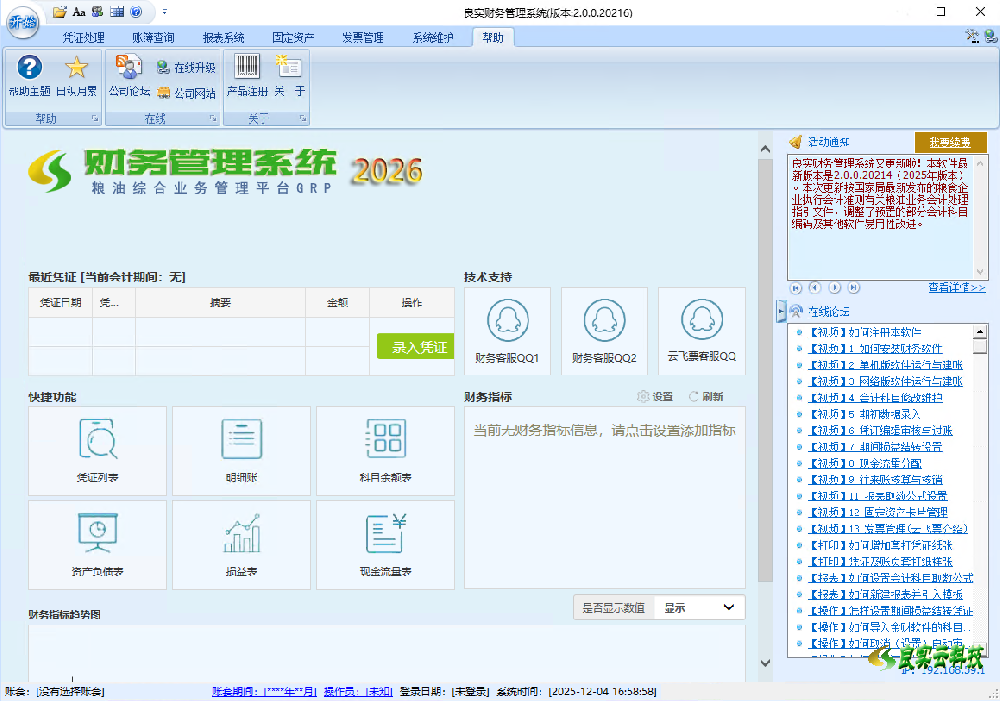
Task: Open the 现金流量表 cash flow shortcut
Action: [x=385, y=545]
